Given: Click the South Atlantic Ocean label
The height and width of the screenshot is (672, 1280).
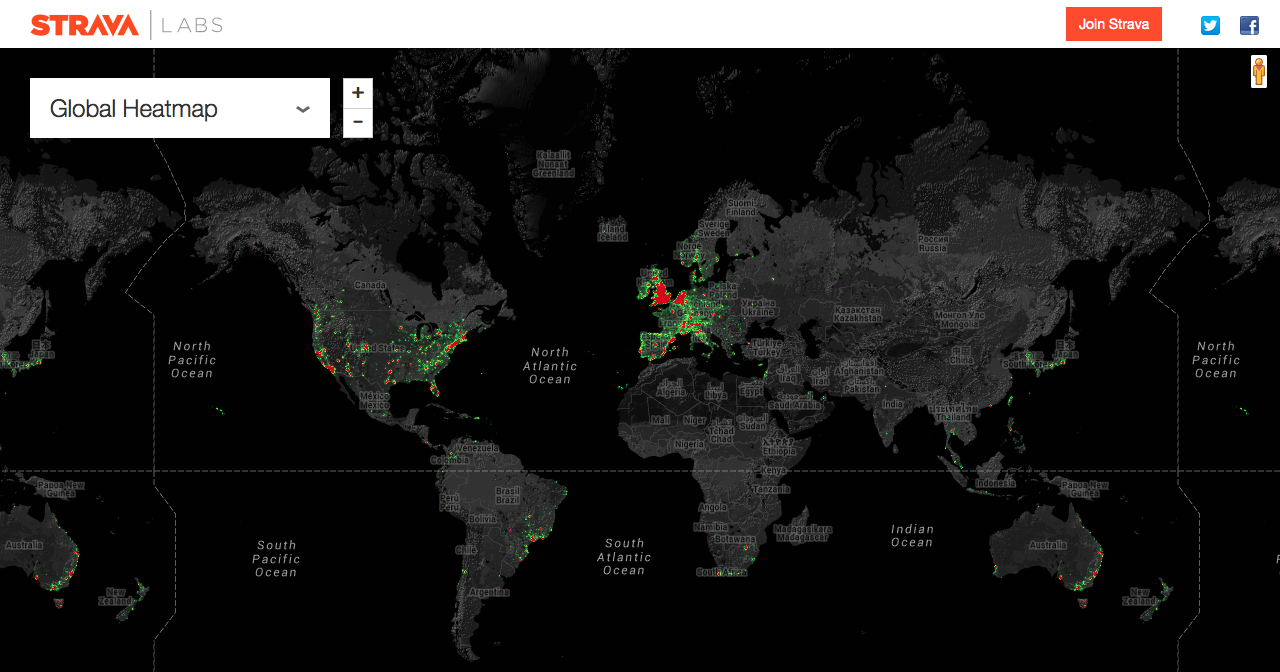Looking at the screenshot, I should pos(624,557).
